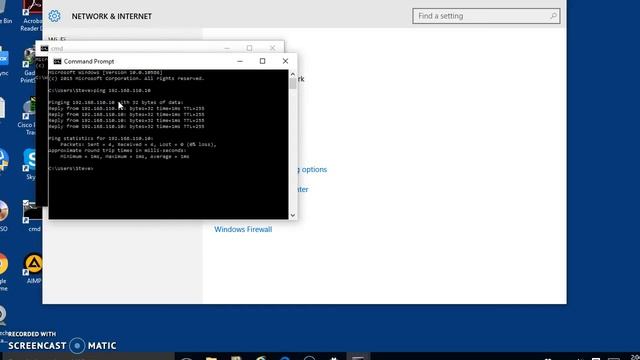Click the 'Approximate round trip times' line

coord(117,150)
